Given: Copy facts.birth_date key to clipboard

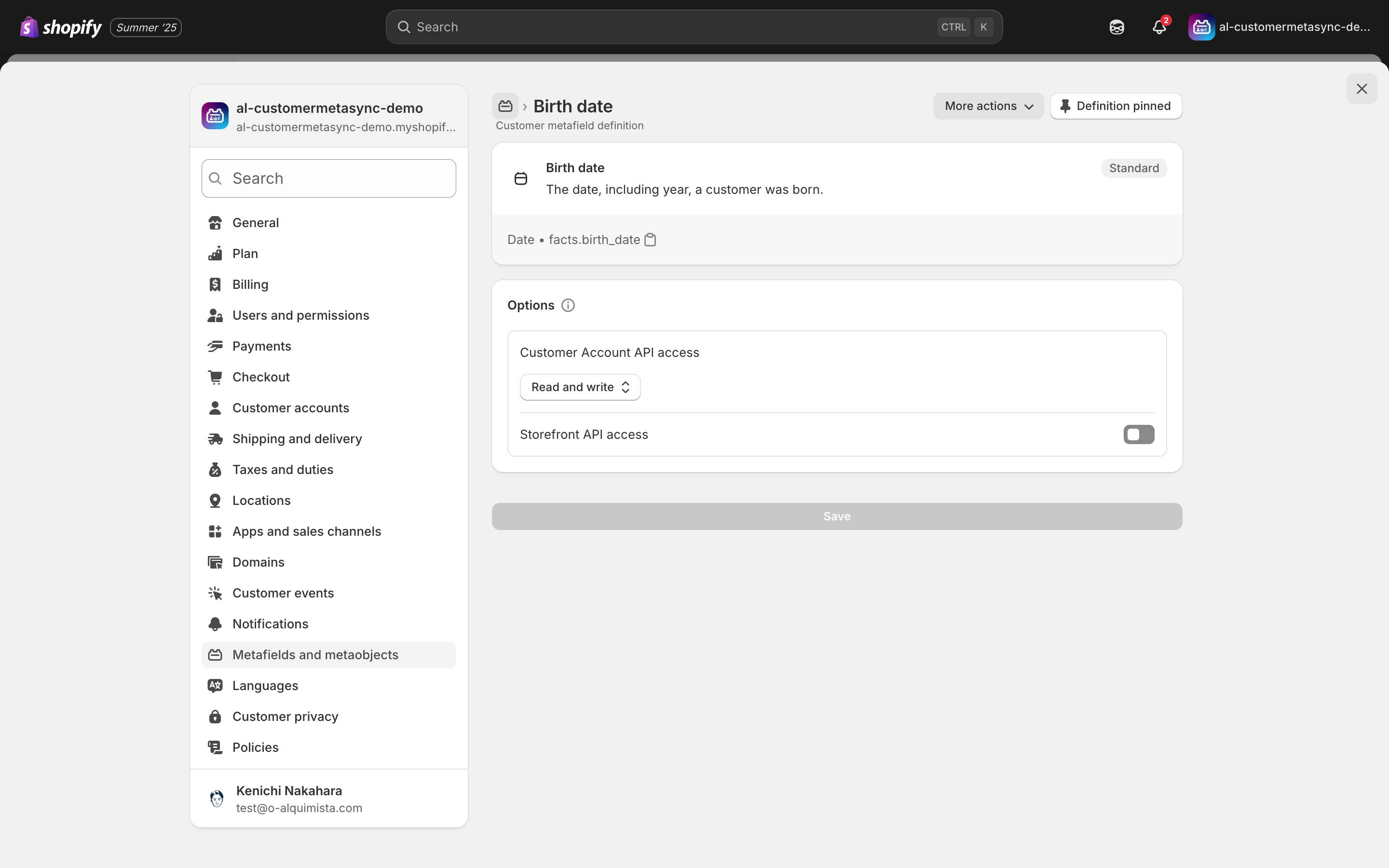Looking at the screenshot, I should pyautogui.click(x=650, y=240).
